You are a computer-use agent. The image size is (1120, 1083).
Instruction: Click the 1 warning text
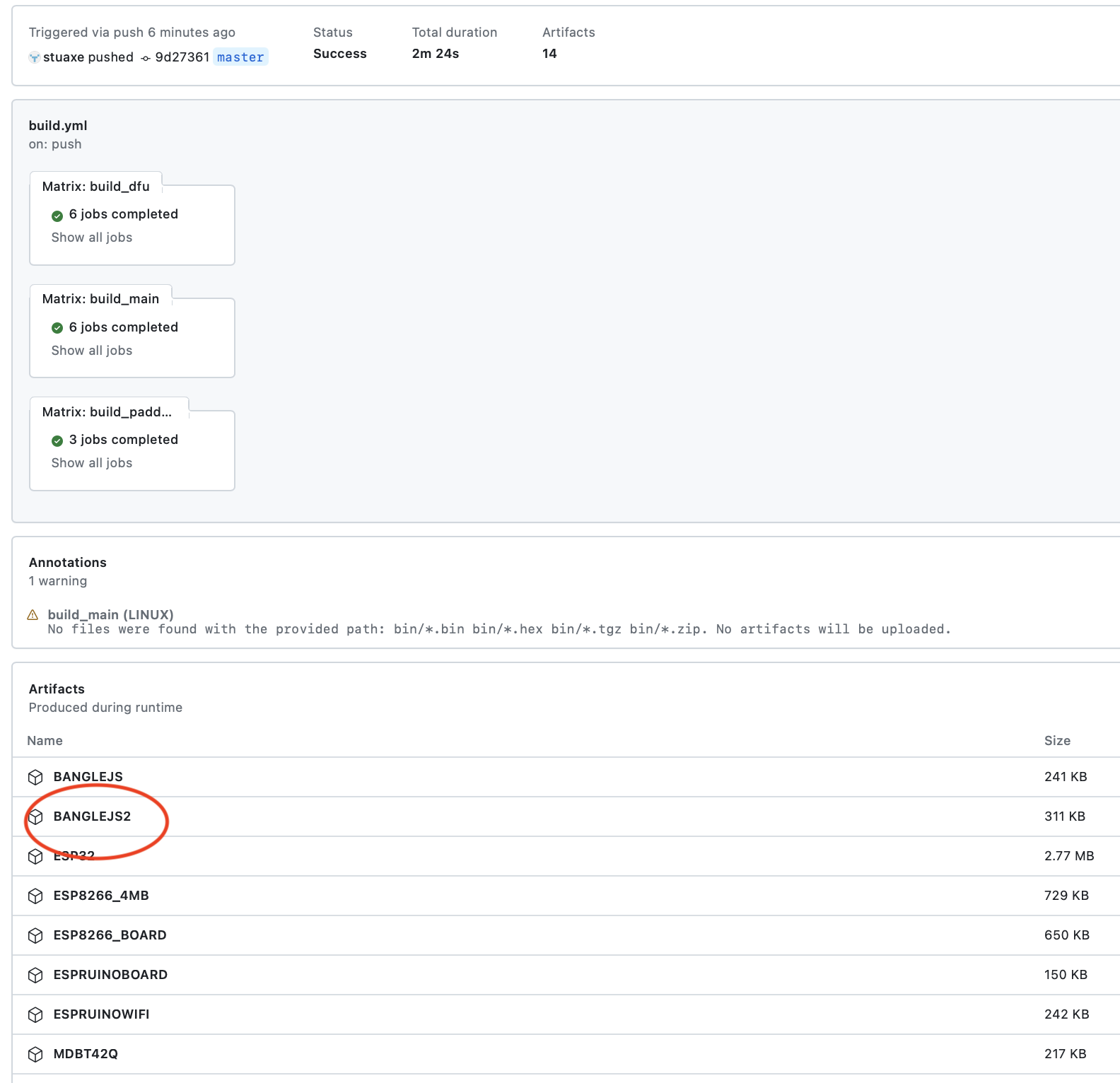pyautogui.click(x=58, y=581)
